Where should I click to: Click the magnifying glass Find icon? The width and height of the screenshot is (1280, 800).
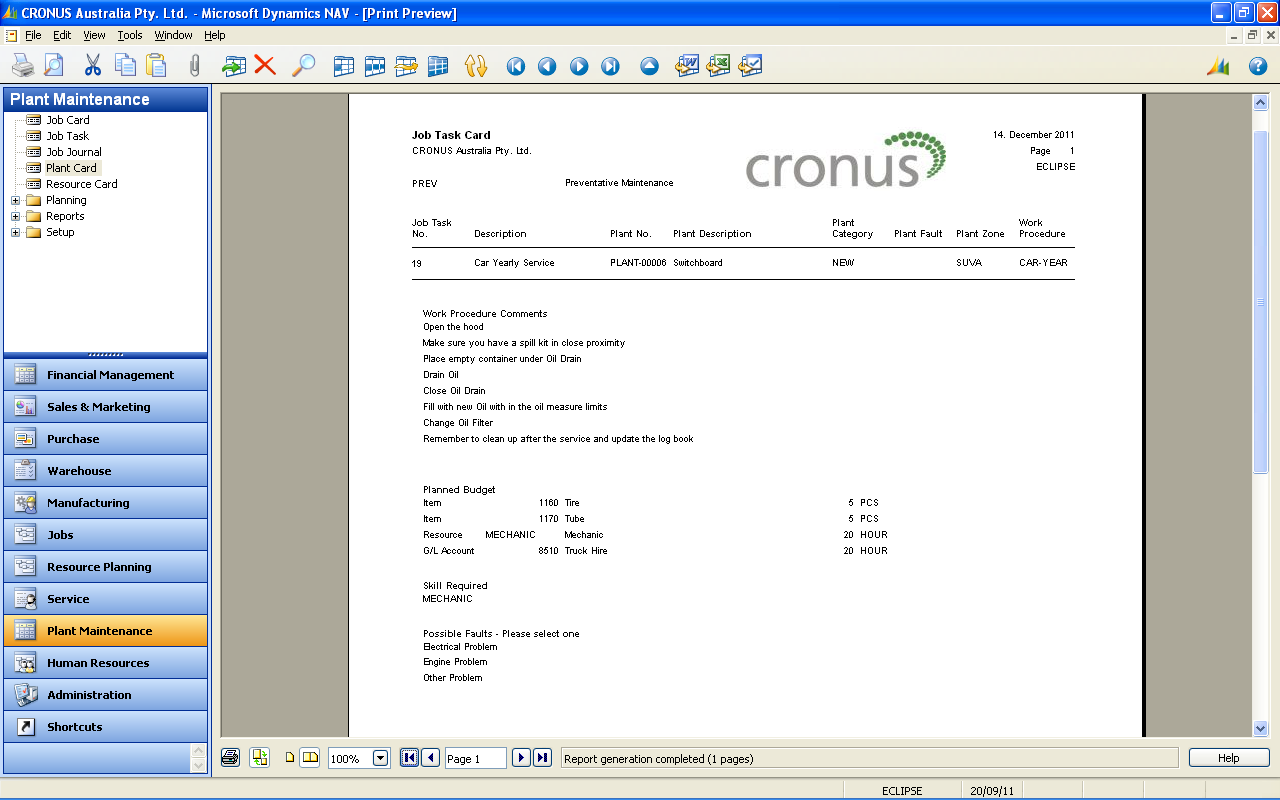303,66
